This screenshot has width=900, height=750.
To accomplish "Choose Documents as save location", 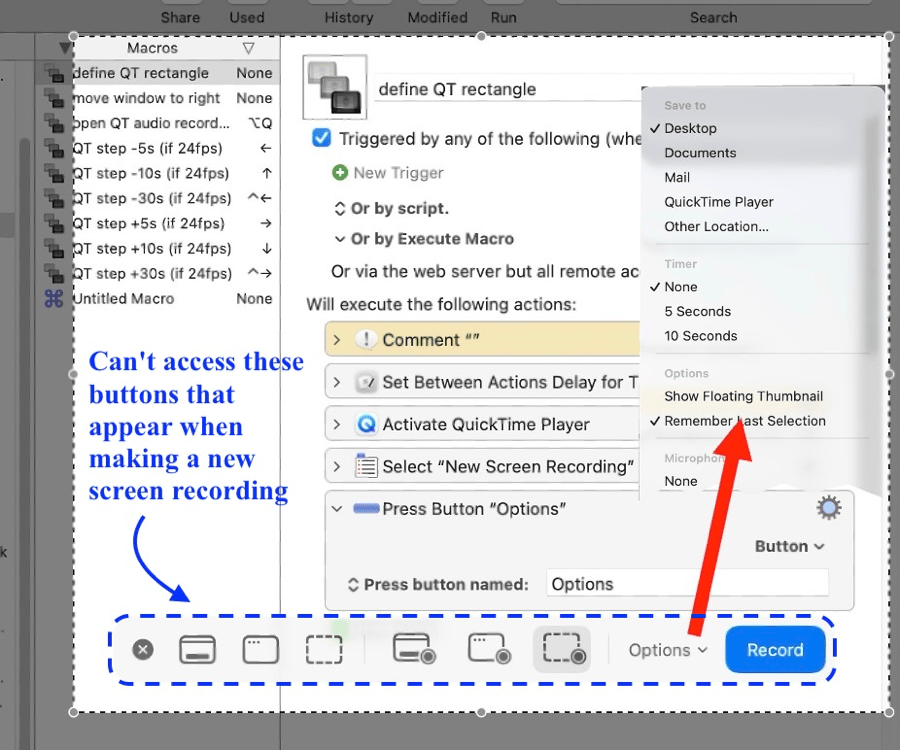I will coord(700,153).
